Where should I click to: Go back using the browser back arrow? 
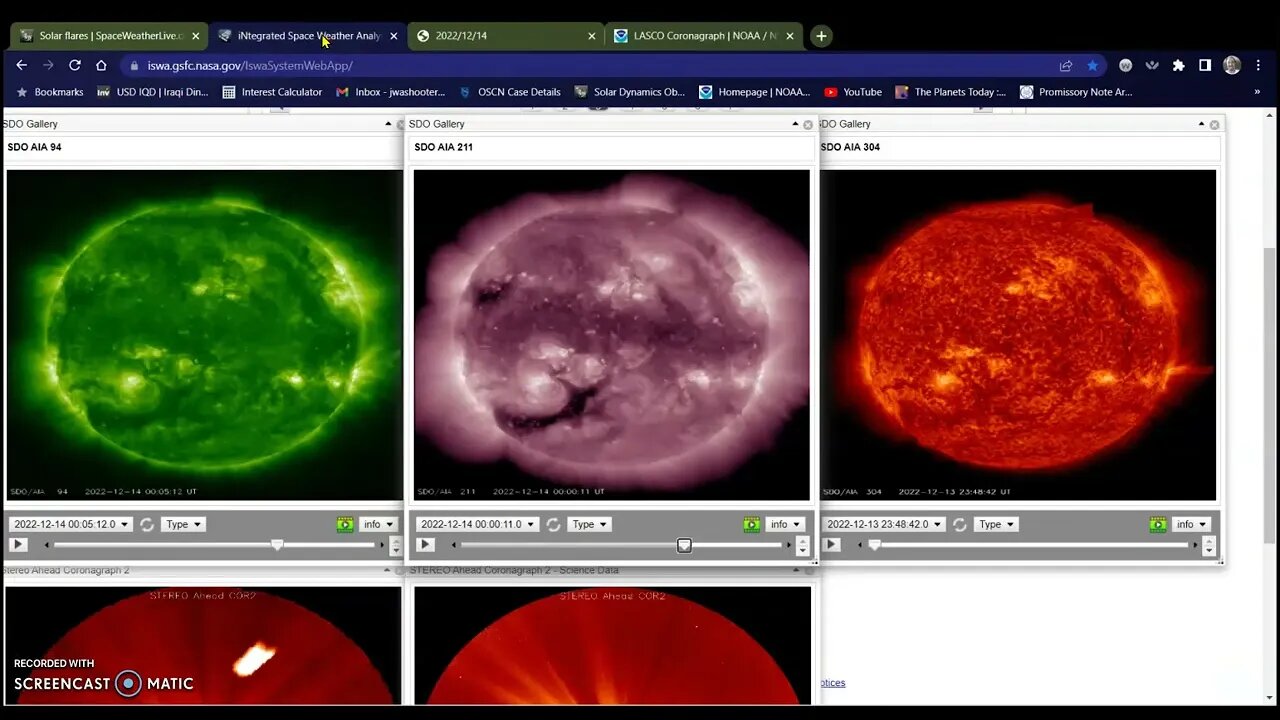coord(22,65)
